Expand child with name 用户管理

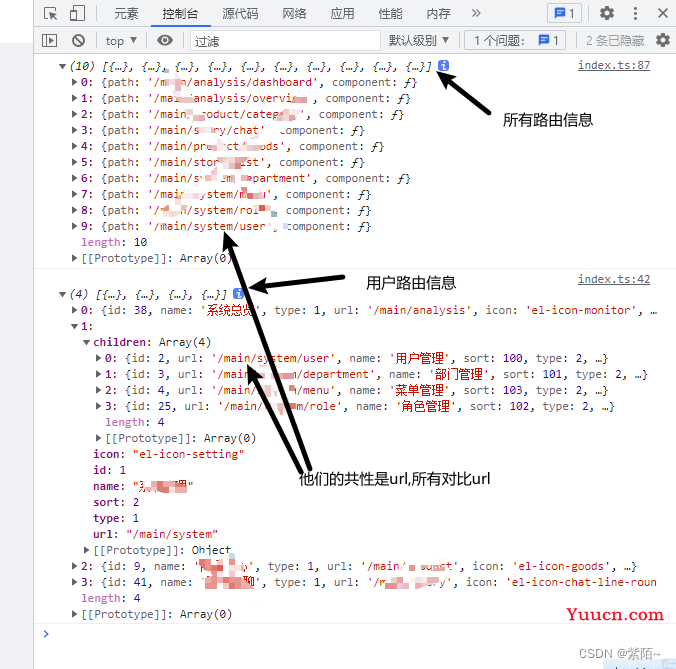(99, 358)
